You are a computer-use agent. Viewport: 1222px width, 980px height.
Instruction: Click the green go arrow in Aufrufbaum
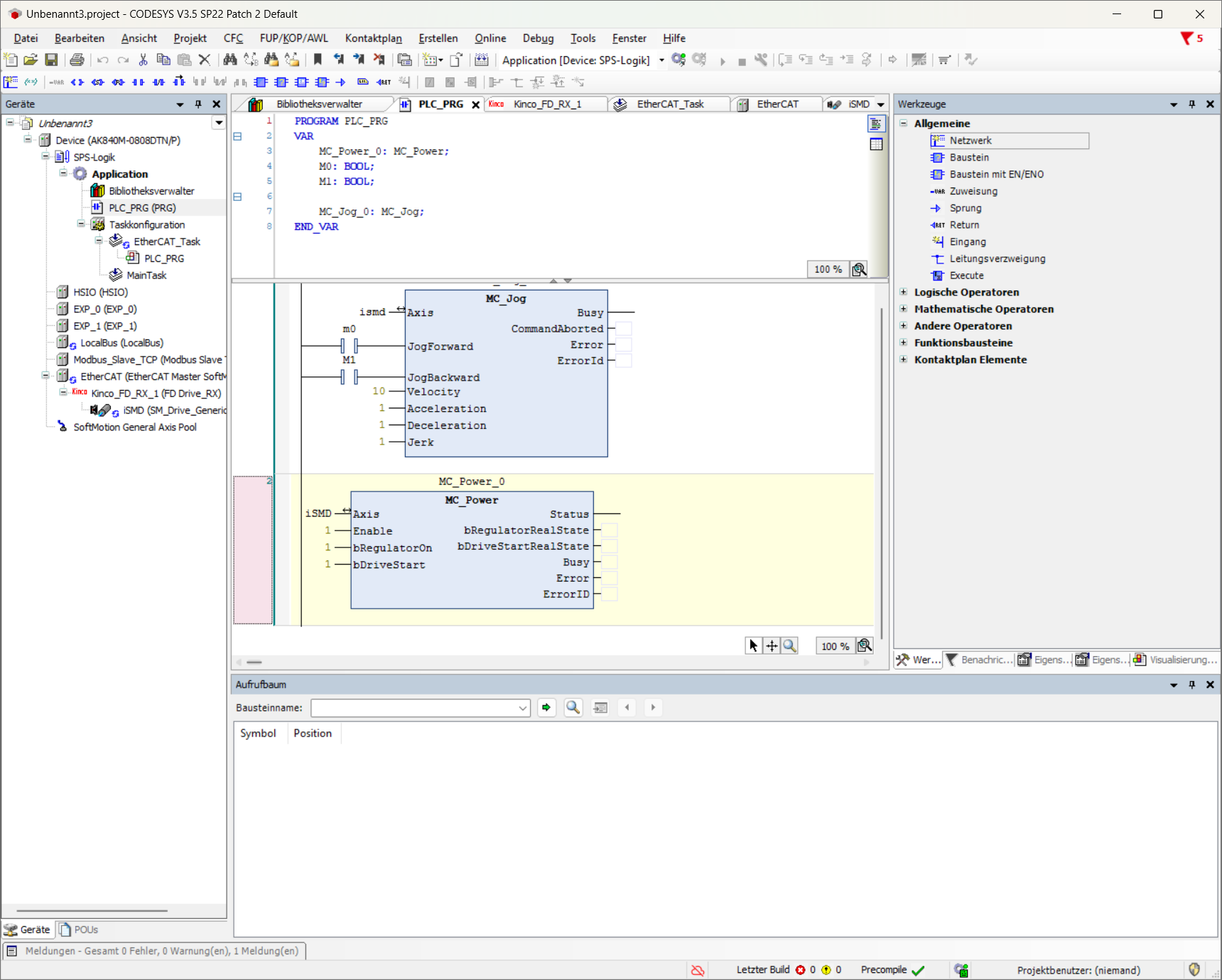point(546,707)
